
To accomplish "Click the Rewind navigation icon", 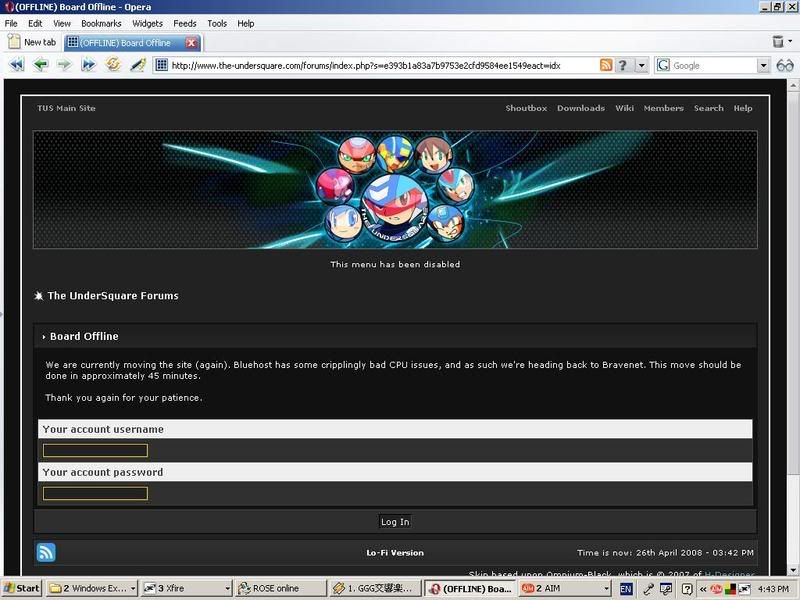I will 17,65.
